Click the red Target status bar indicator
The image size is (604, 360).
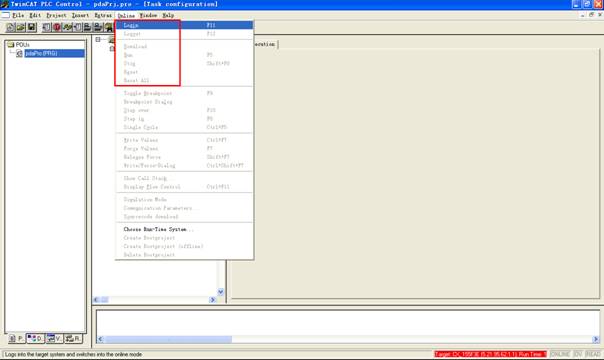click(x=490, y=354)
